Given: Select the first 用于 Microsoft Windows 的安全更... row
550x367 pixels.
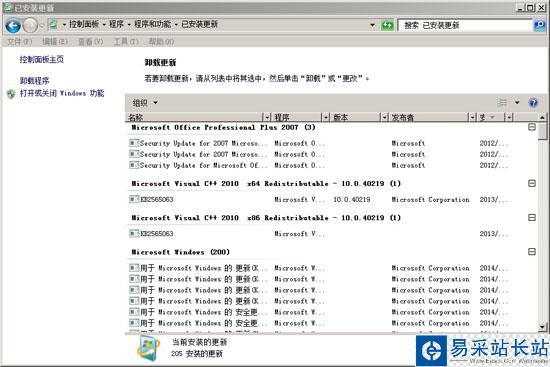Looking at the screenshot, I should tap(319, 312).
